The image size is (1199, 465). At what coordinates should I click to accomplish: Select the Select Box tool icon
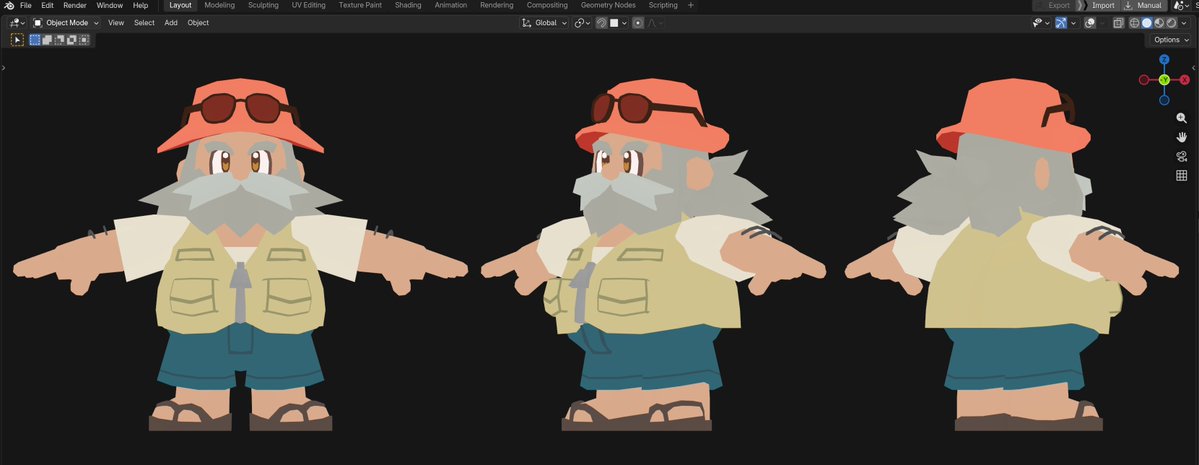click(x=17, y=40)
